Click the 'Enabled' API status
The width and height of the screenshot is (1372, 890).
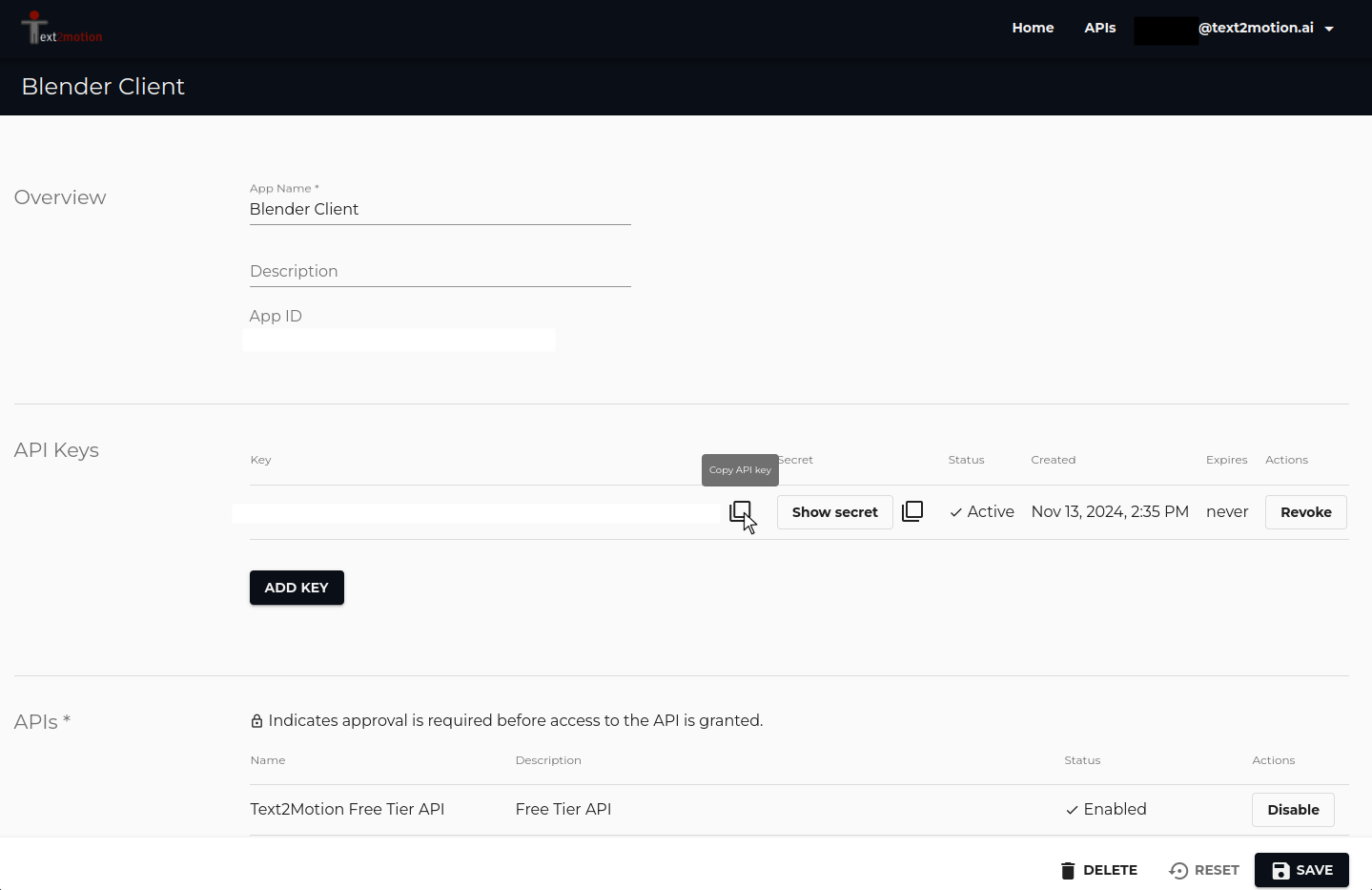1106,809
